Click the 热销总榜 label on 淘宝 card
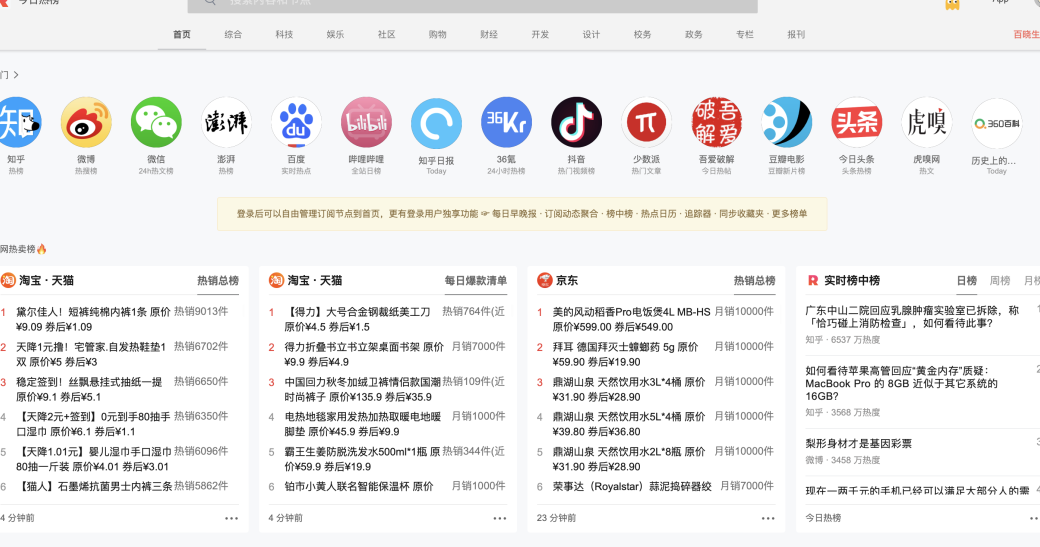The image size is (1040, 547). 218,281
